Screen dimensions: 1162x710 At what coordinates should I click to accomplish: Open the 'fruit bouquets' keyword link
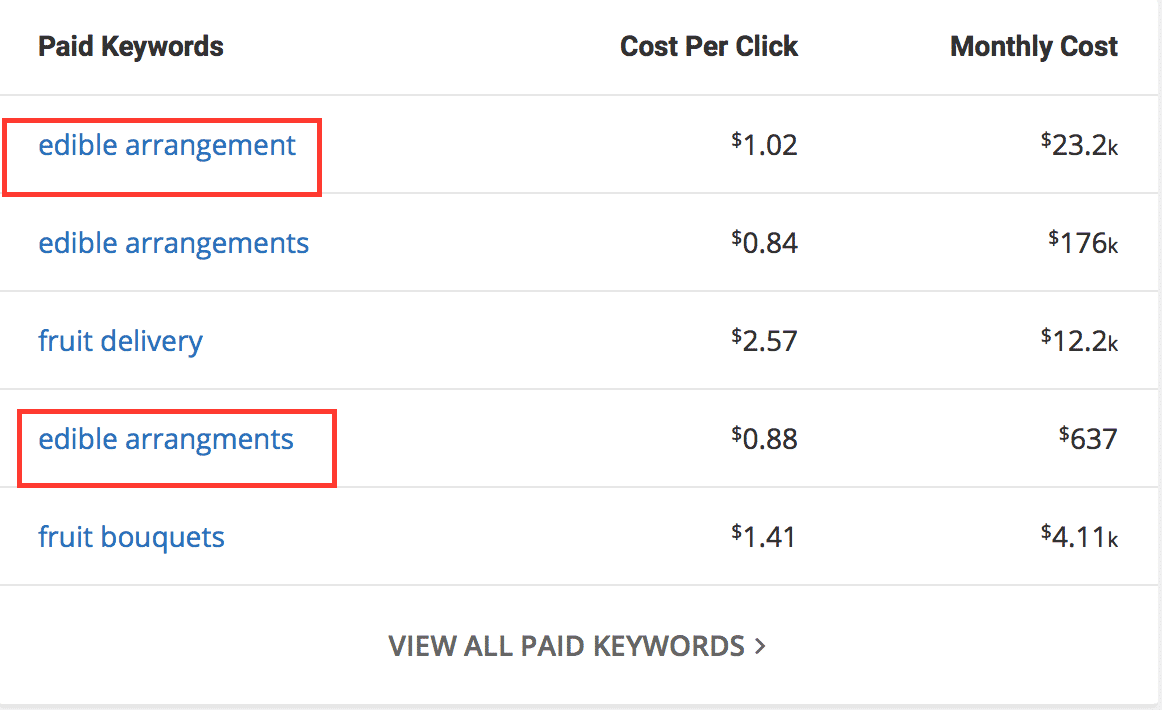point(131,537)
